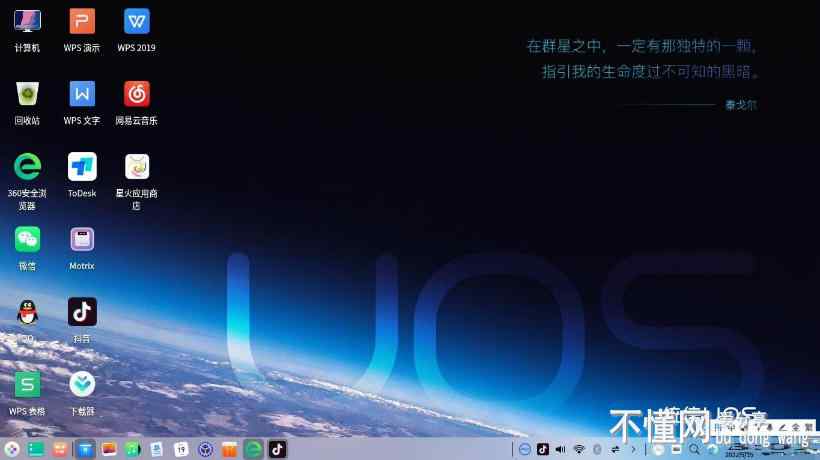Open the orange app store taskbar icon
The image size is (820, 460).
tap(230, 449)
